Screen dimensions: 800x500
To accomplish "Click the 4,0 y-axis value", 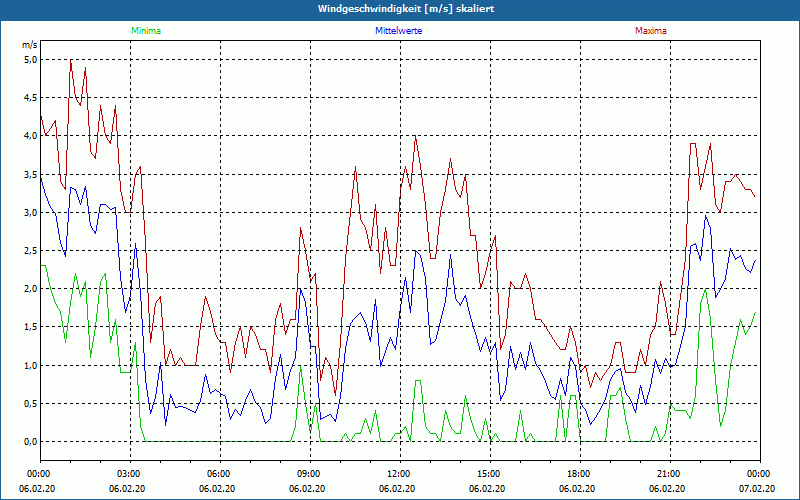I will click(x=31, y=136).
